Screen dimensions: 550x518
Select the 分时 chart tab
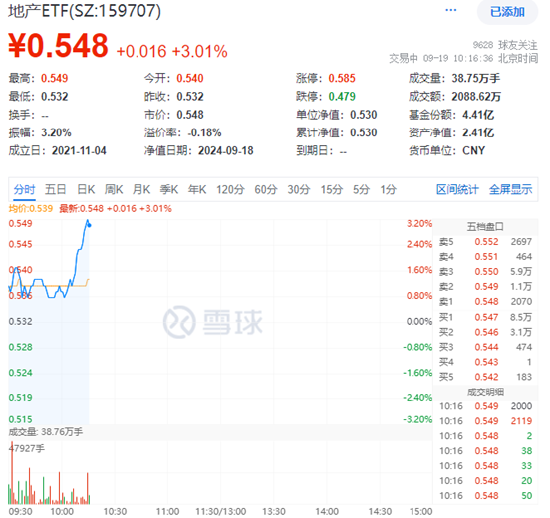pos(24,190)
